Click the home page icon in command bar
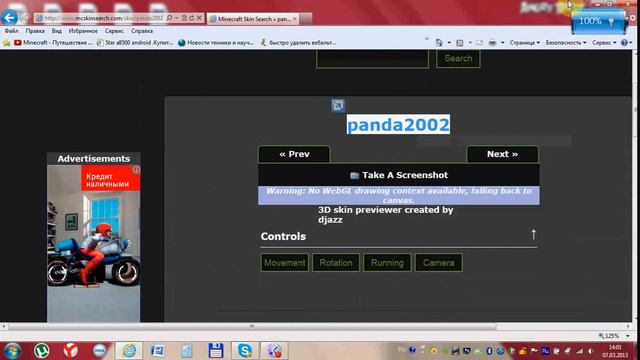The height and width of the screenshot is (360, 640). coord(439,42)
